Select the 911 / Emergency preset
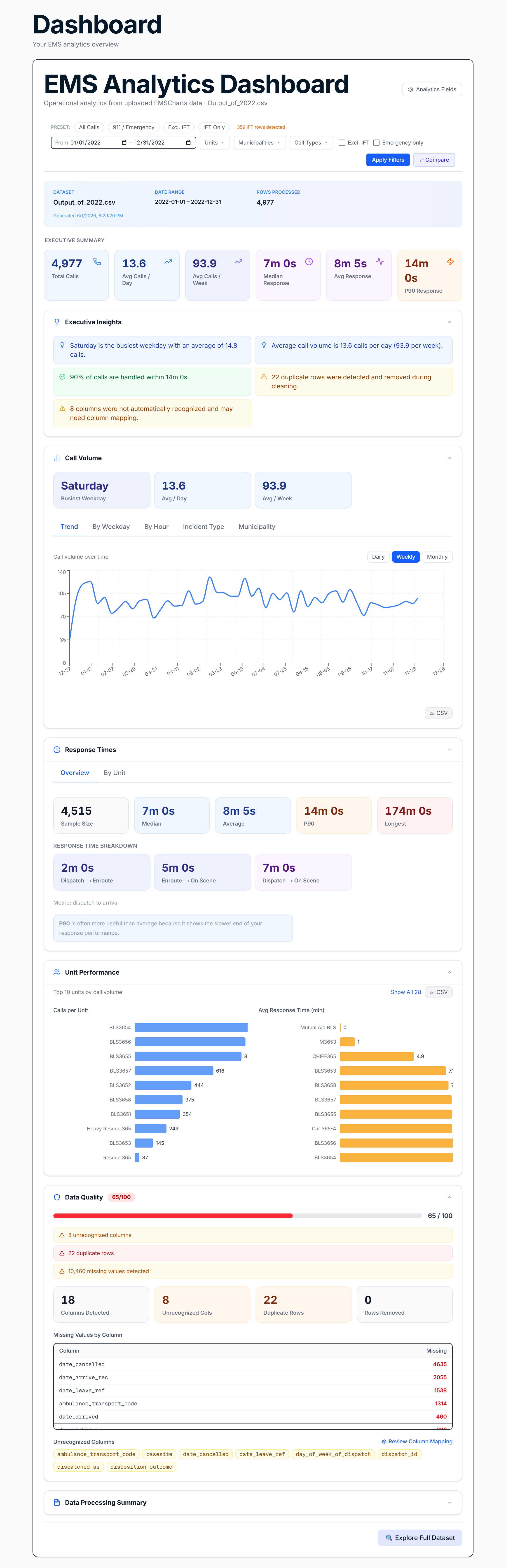Image resolution: width=506 pixels, height=1568 pixels. tap(133, 127)
